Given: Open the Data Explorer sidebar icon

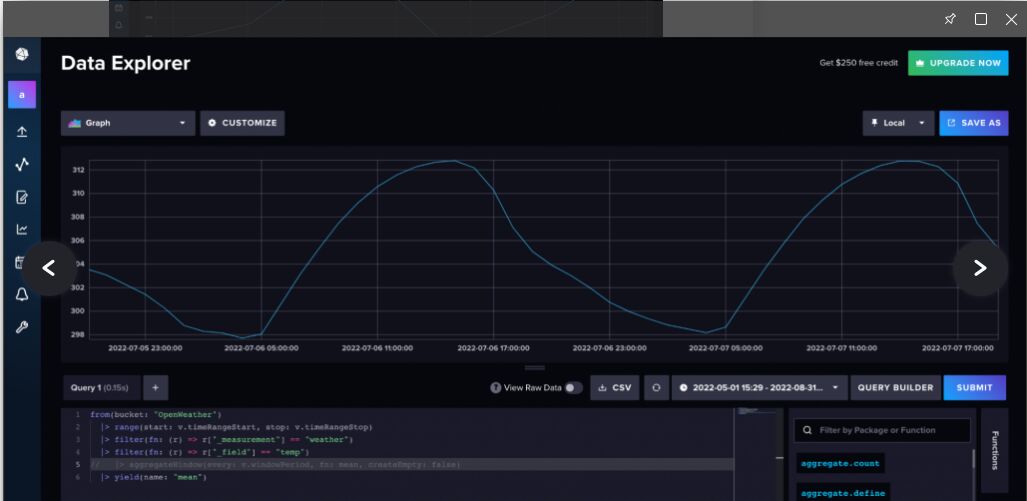Looking at the screenshot, I should click(x=22, y=164).
